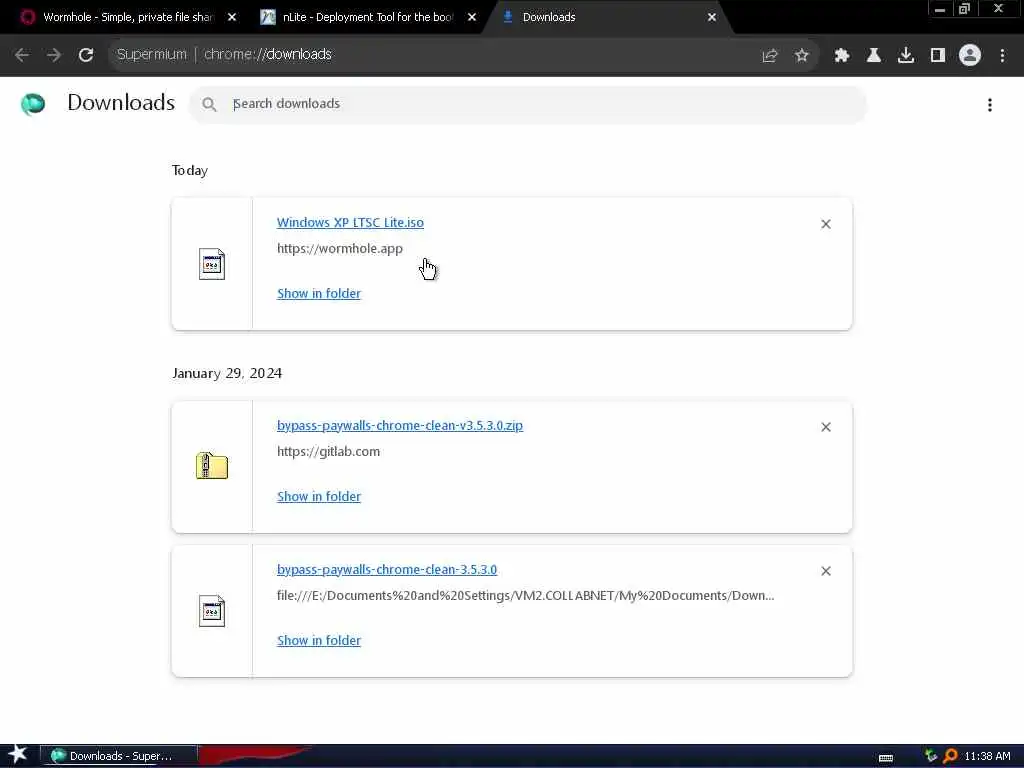Click the magnifier icon in the search box
The height and width of the screenshot is (768, 1024).
click(209, 104)
